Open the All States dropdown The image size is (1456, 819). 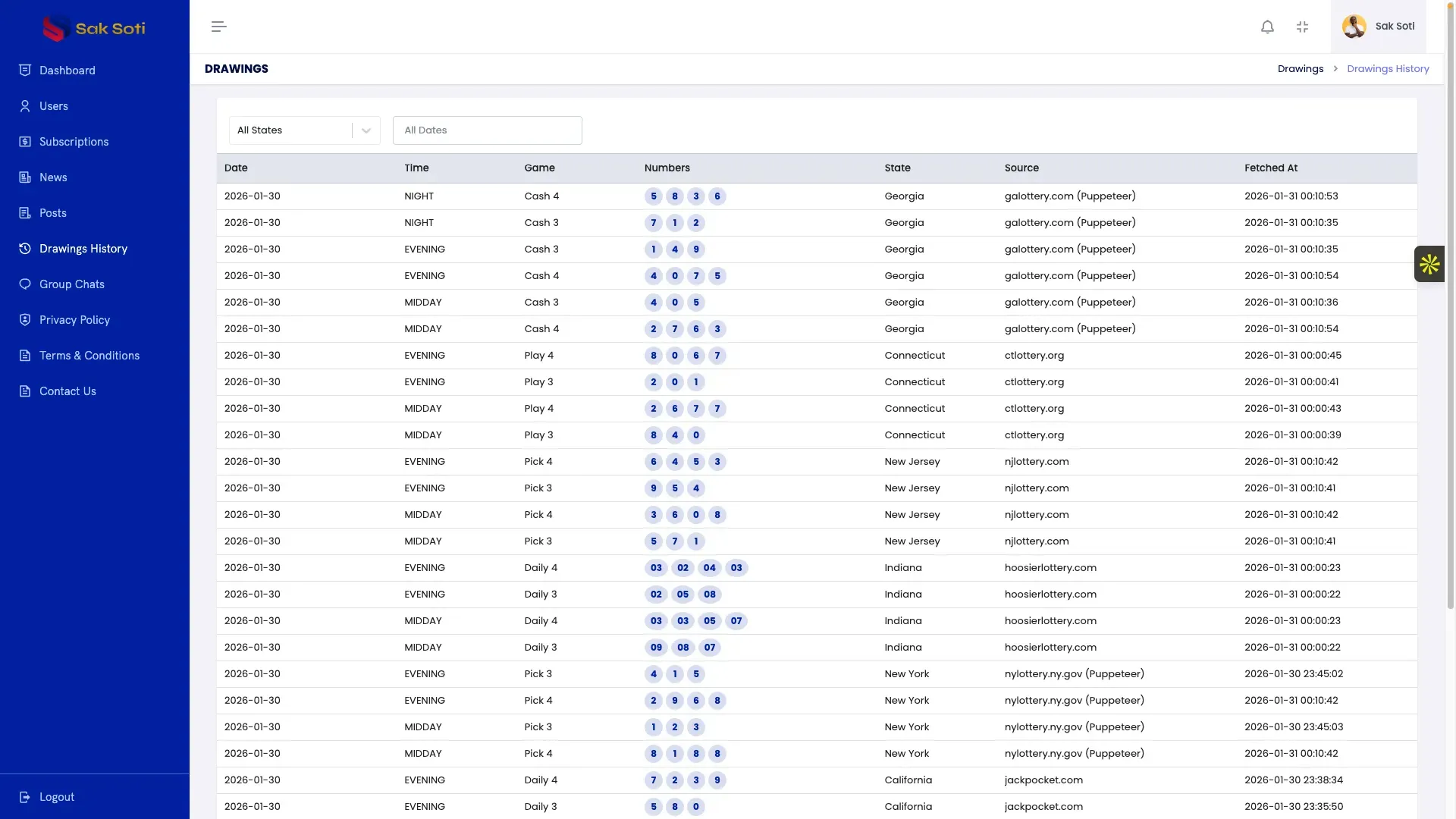point(305,130)
